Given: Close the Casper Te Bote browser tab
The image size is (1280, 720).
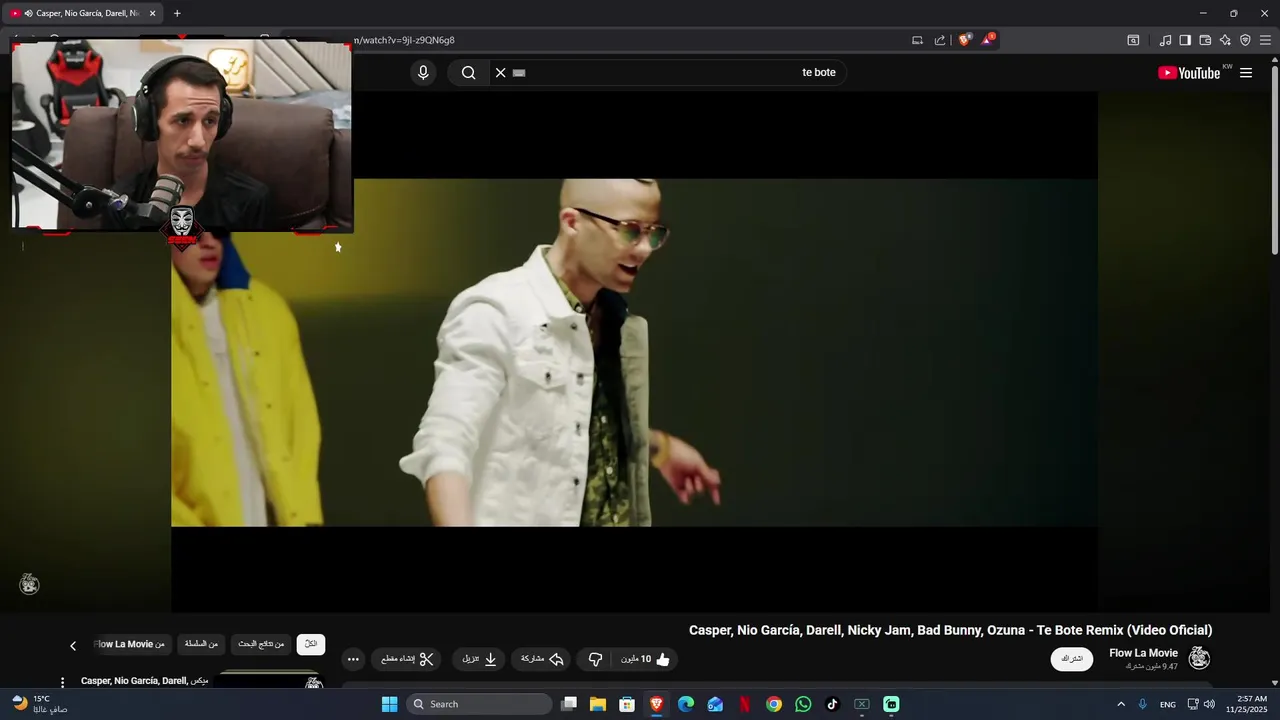Looking at the screenshot, I should [152, 13].
